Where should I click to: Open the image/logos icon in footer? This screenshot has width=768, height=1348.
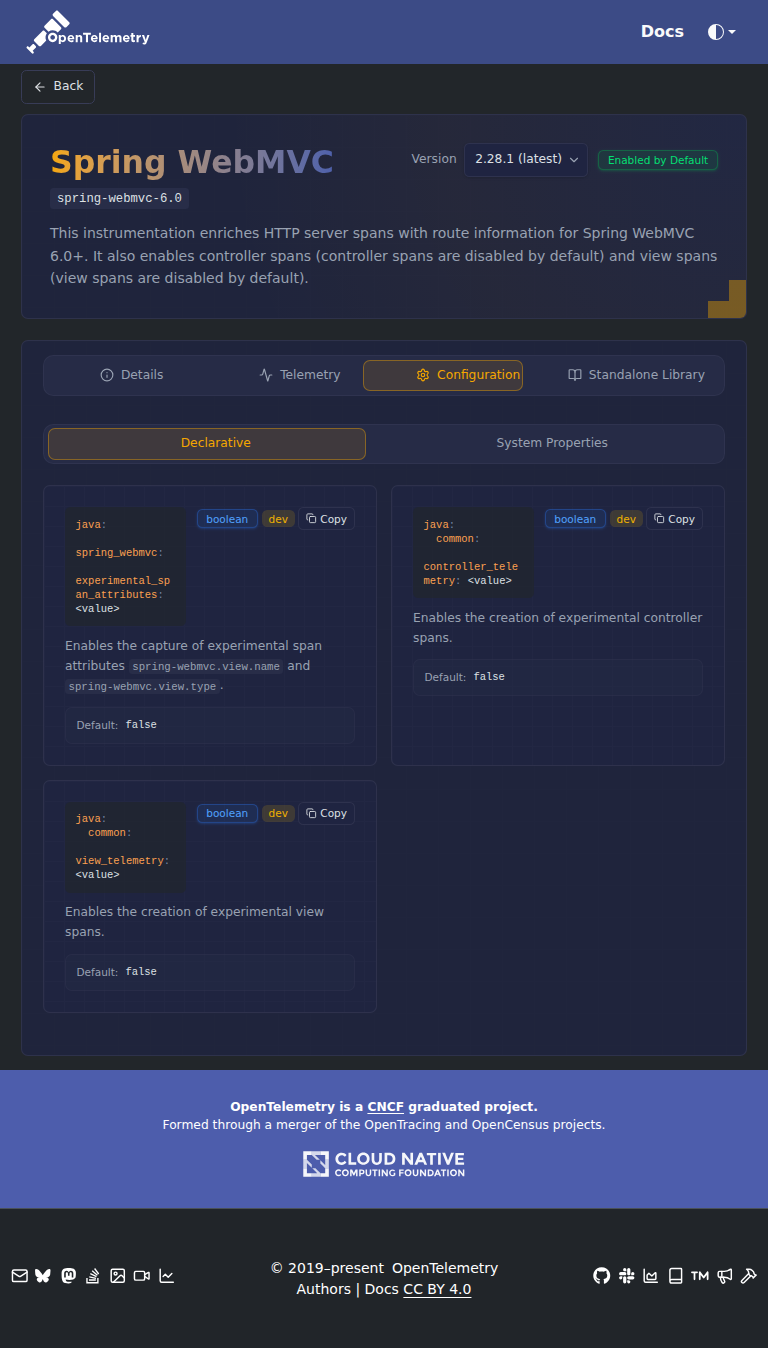click(118, 1276)
